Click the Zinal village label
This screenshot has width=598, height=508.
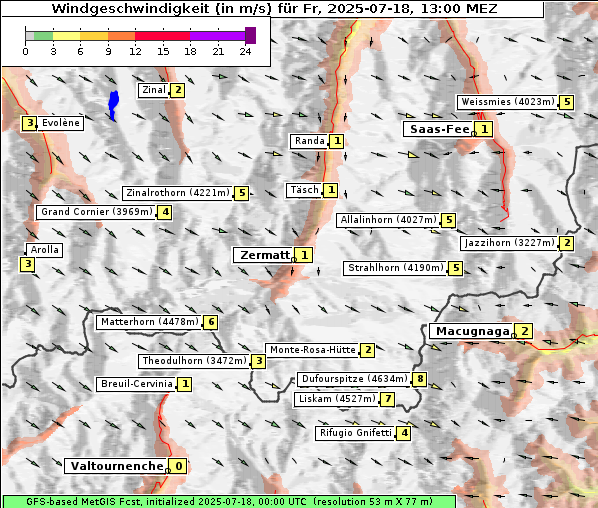[x=154, y=90]
